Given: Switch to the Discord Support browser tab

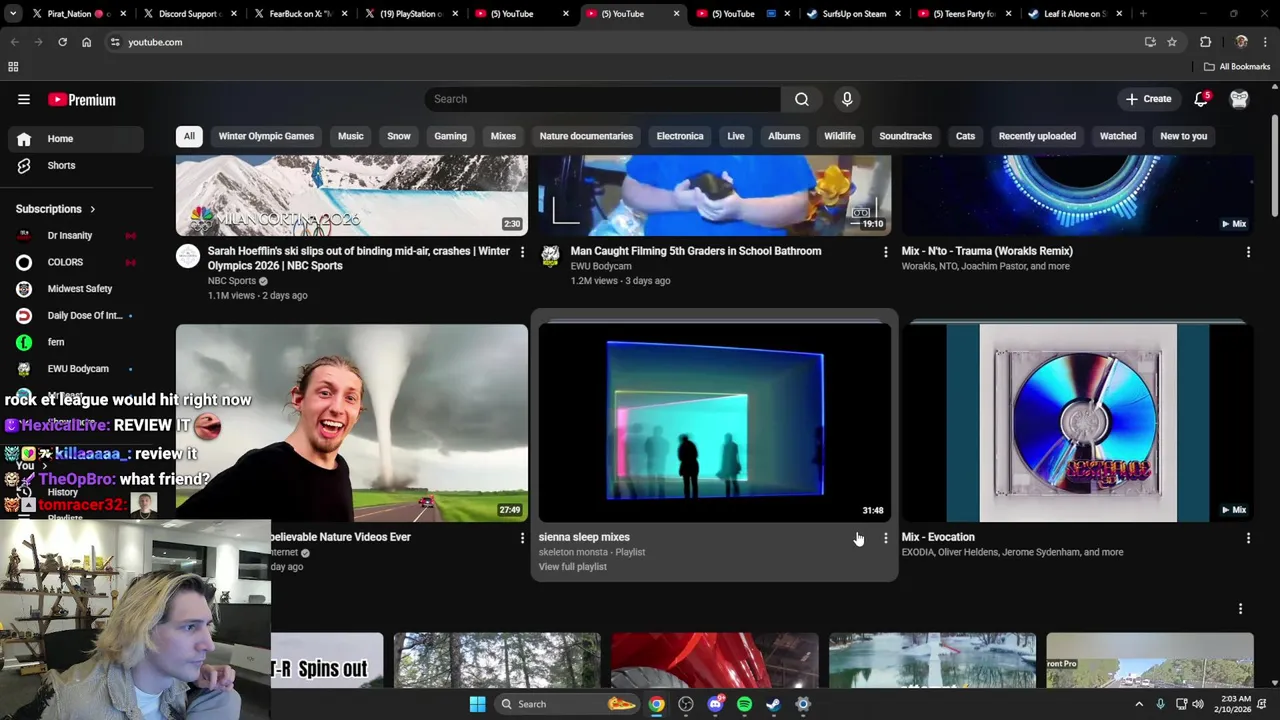Looking at the screenshot, I should coord(190,14).
